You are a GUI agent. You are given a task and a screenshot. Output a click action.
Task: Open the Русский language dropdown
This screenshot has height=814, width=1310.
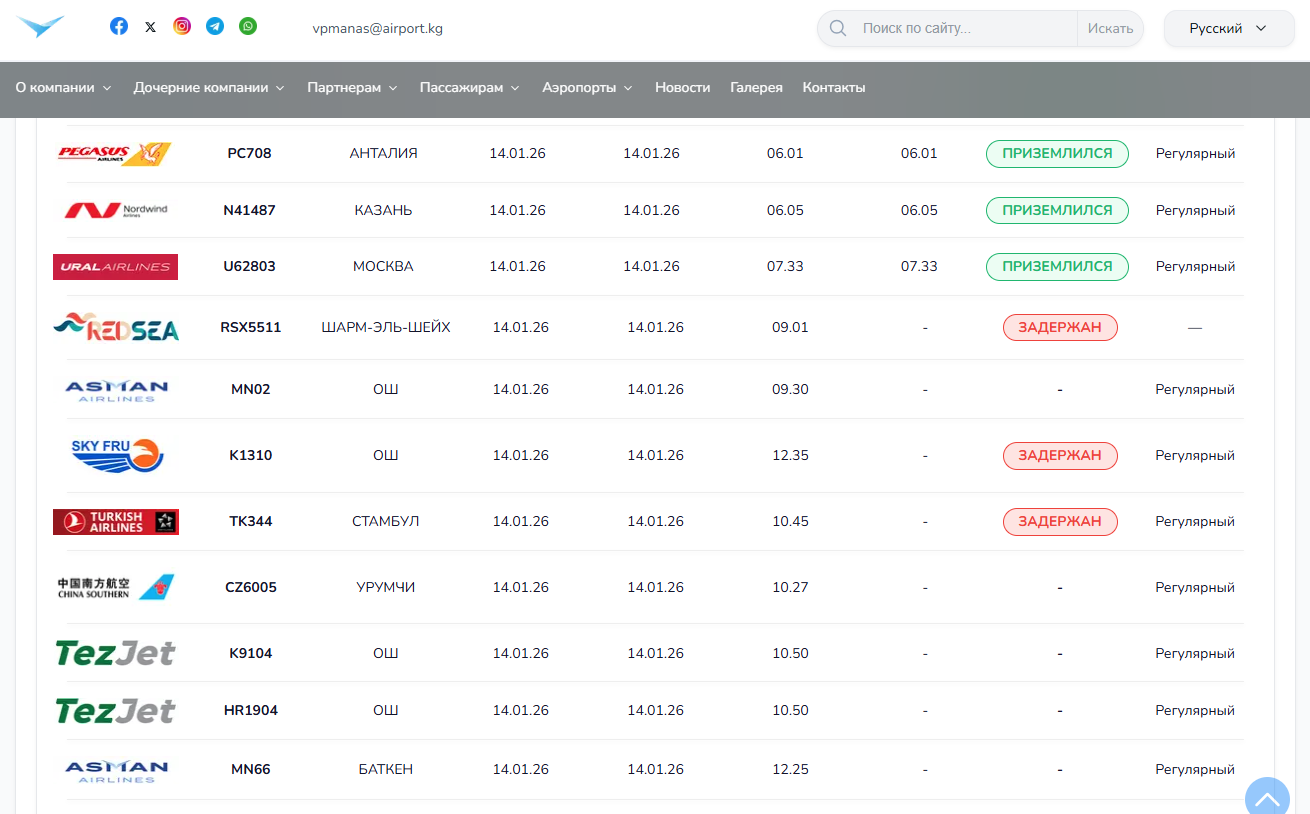(x=1228, y=29)
